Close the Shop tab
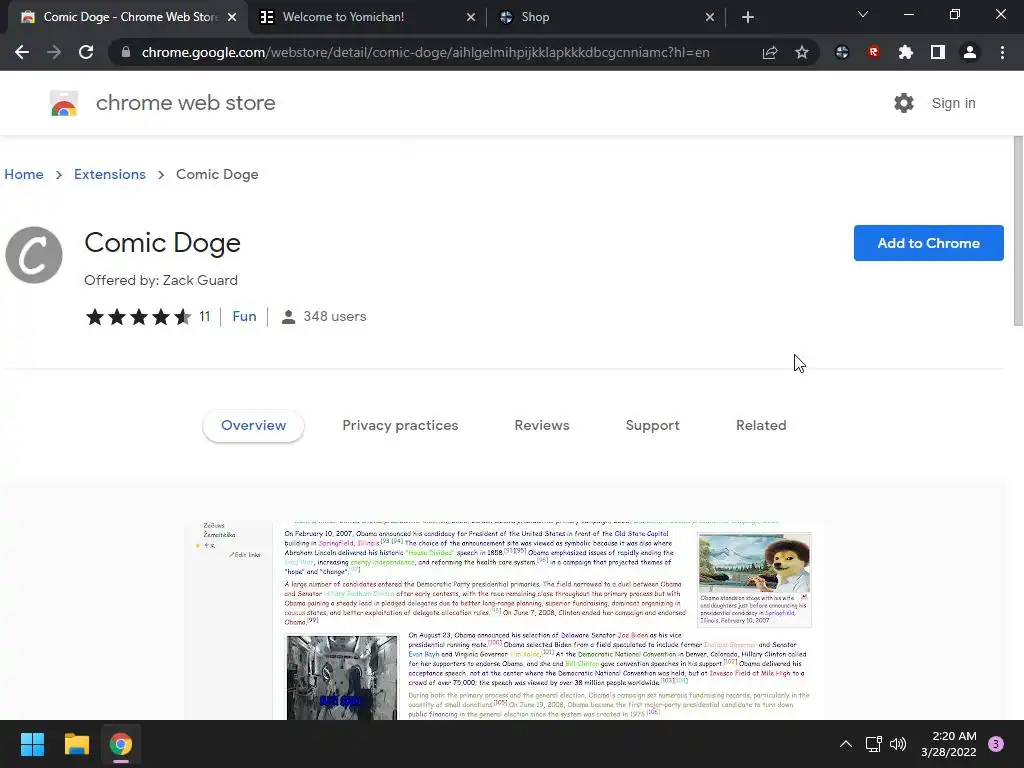 710,17
